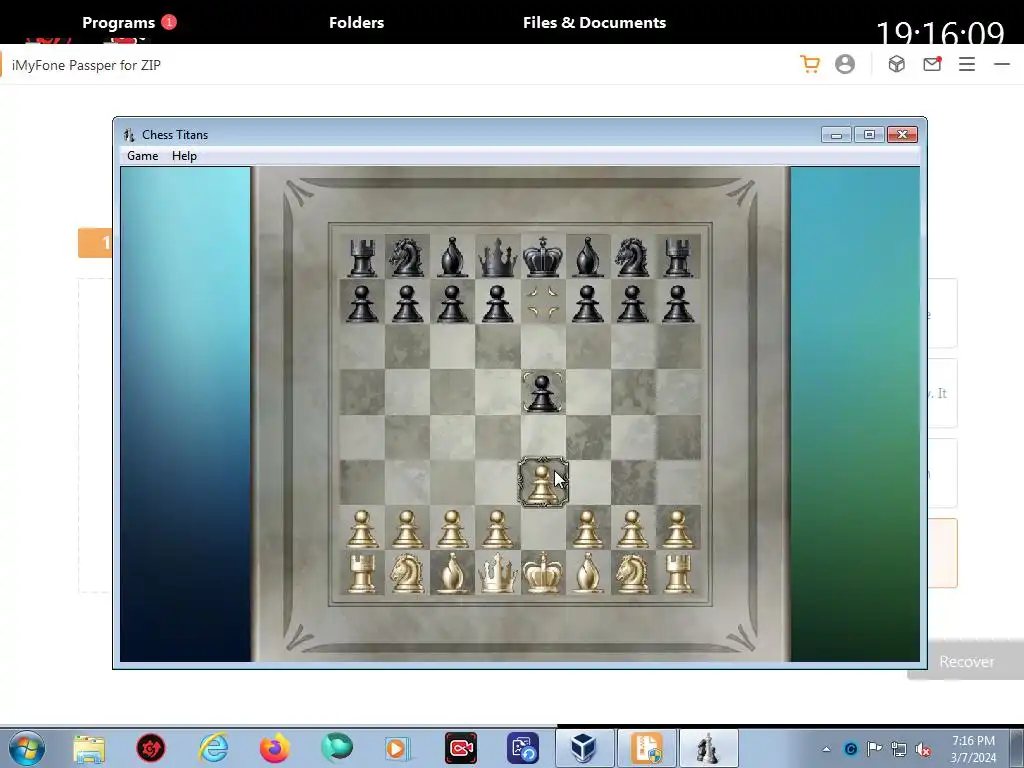Select the highlighted white pawn under the cursor

click(x=542, y=483)
